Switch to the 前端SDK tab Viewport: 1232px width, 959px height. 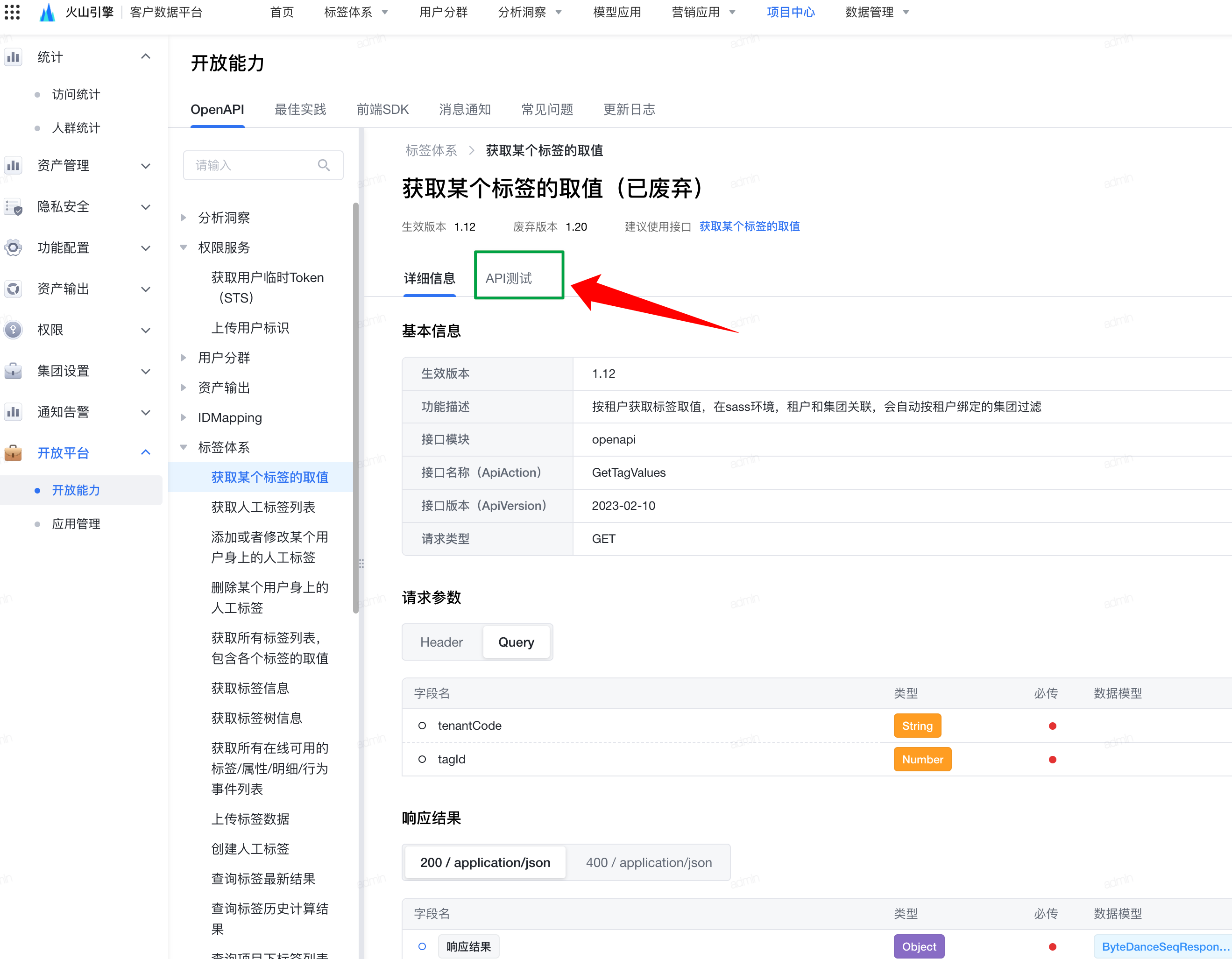tap(382, 109)
